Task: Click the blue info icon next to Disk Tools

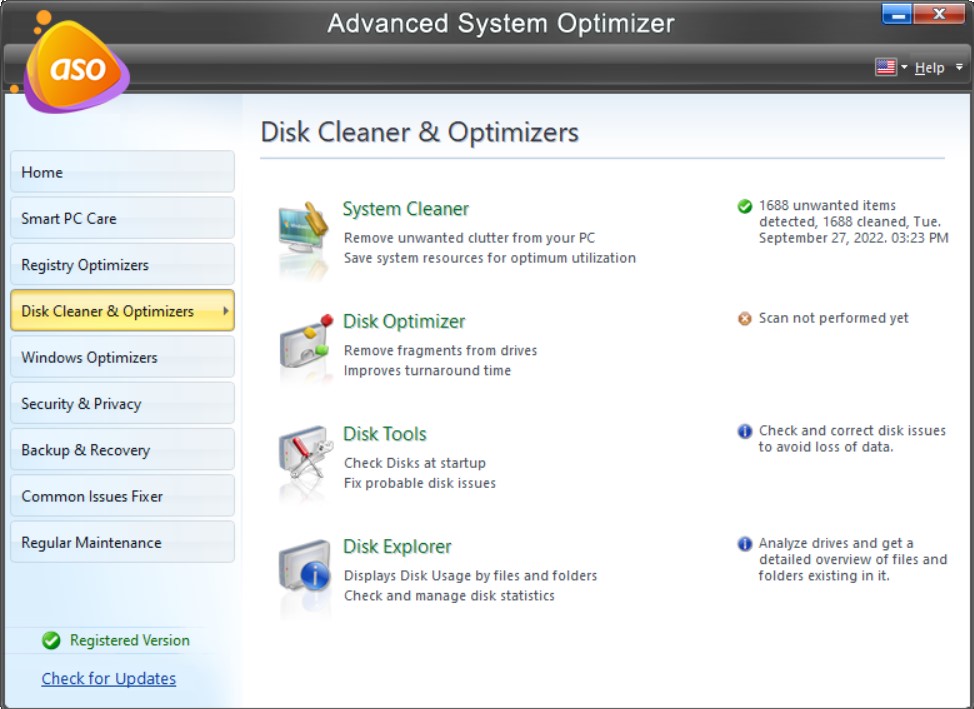Action: click(x=744, y=431)
